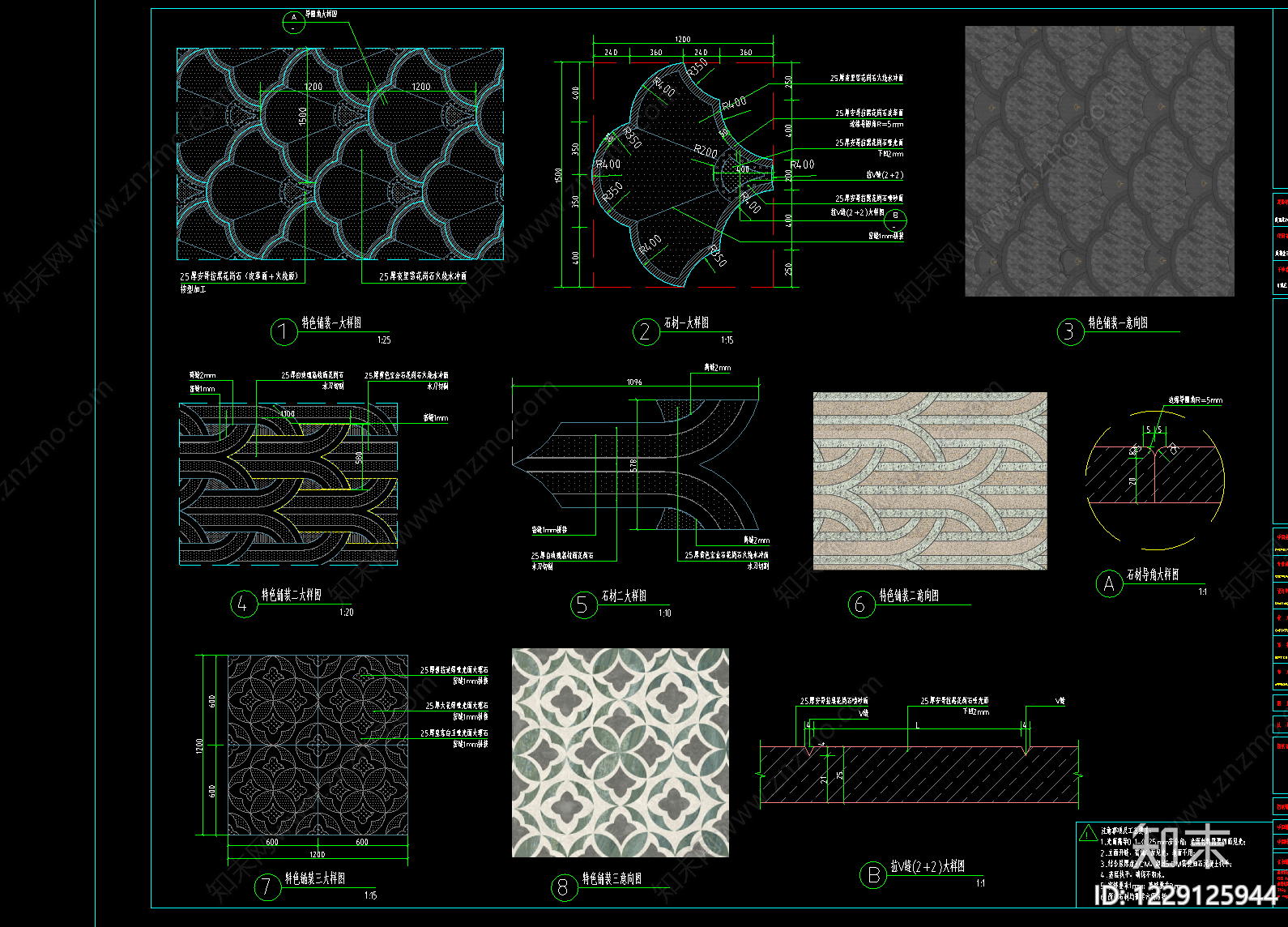This screenshot has height=927, width=1288.
Task: Select the fan-shaped stone outline in detail 2
Action: pyautogui.click(x=685, y=173)
